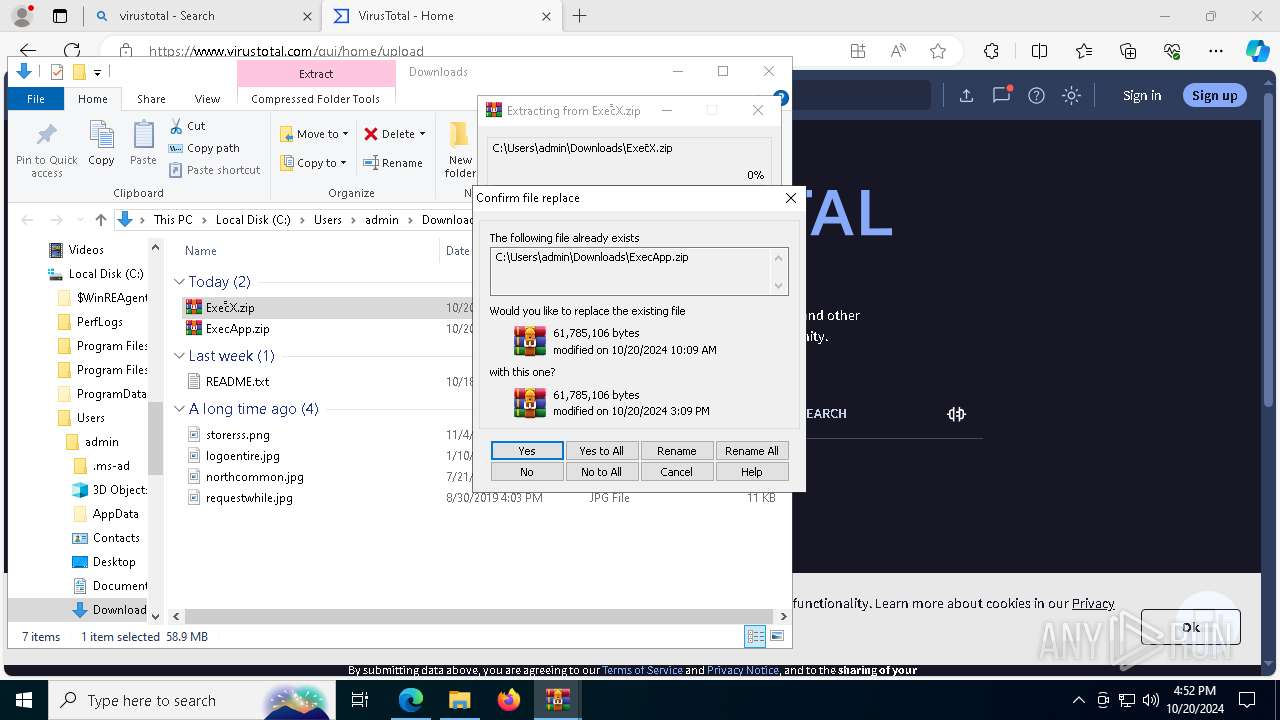The height and width of the screenshot is (720, 1280).
Task: Click VirusTotal upload icon
Action: 966,95
